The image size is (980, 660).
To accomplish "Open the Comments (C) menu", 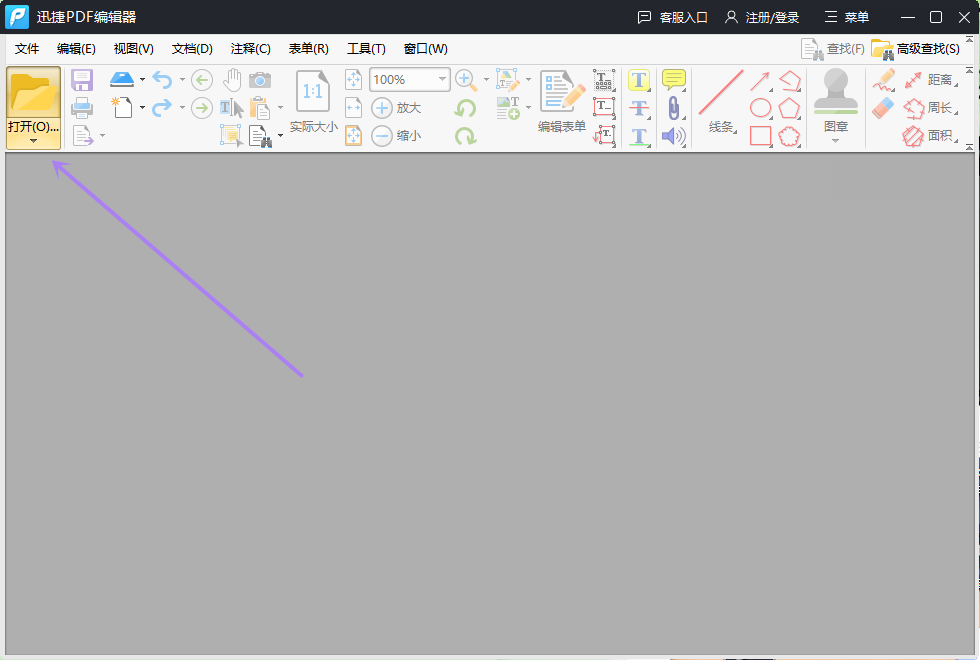I will pos(251,49).
